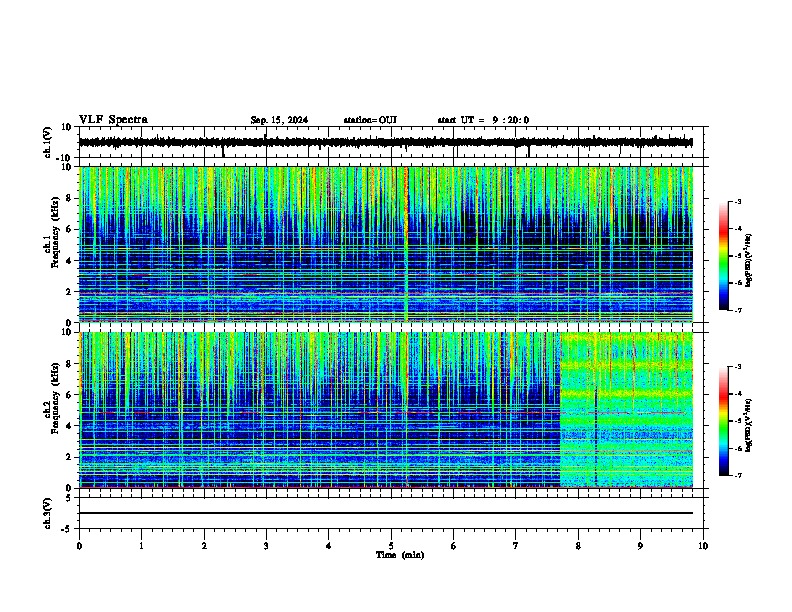The height and width of the screenshot is (612, 792).
Task: Click the time axis tick label '5'
Action: click(391, 545)
